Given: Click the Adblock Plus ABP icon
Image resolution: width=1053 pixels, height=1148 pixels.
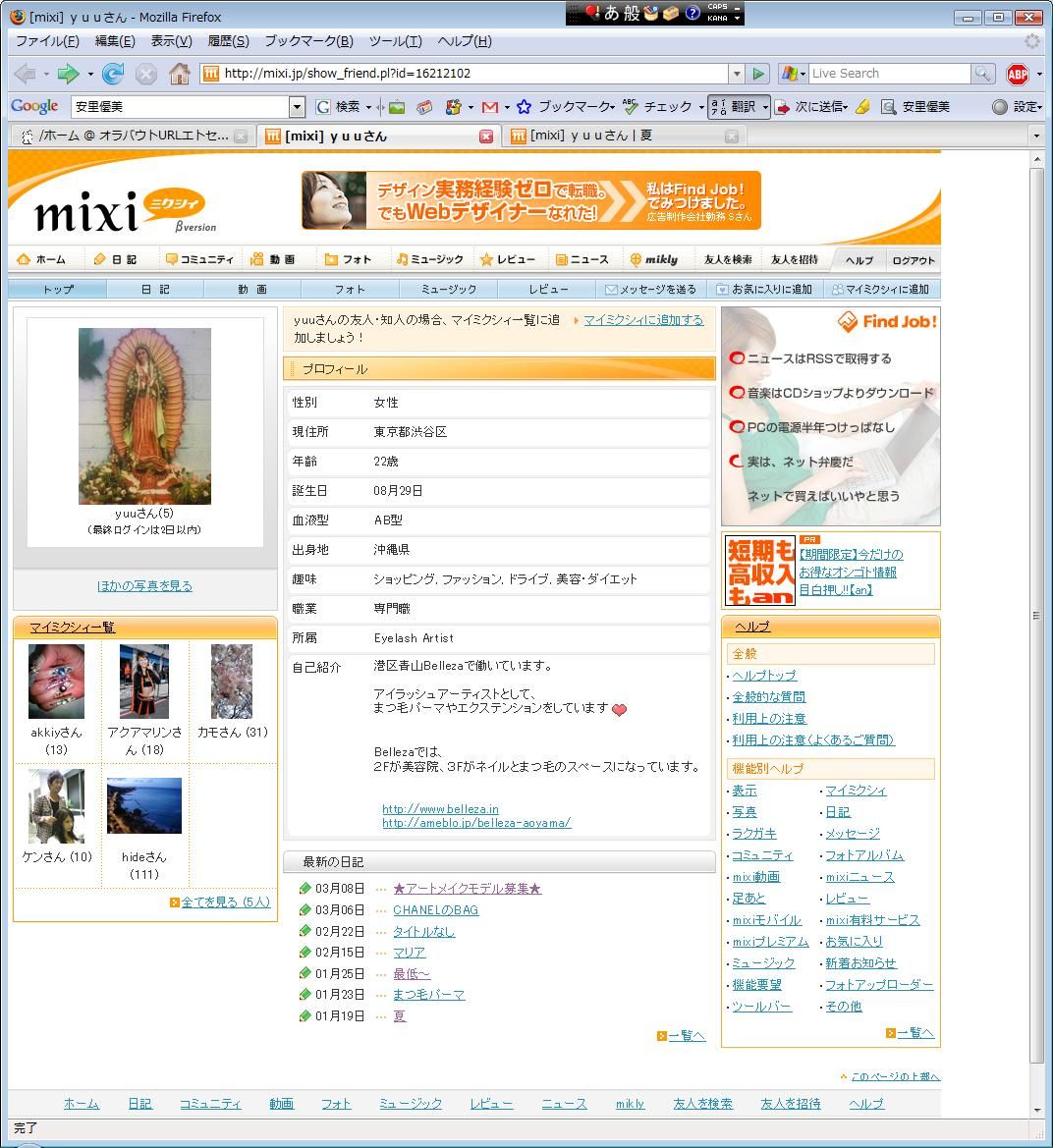Looking at the screenshot, I should pos(1018,74).
